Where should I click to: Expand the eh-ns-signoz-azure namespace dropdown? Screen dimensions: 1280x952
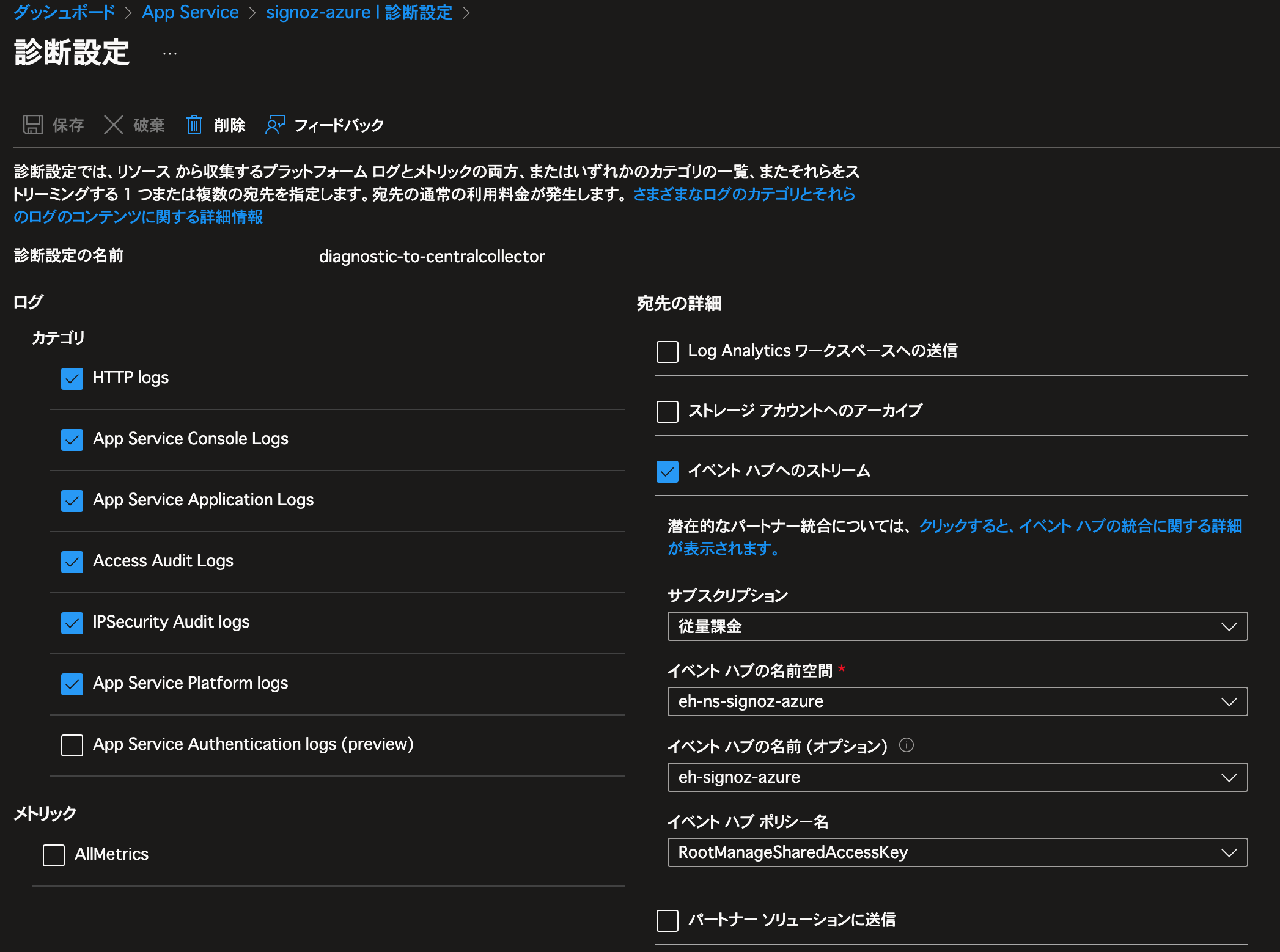pyautogui.click(x=957, y=701)
